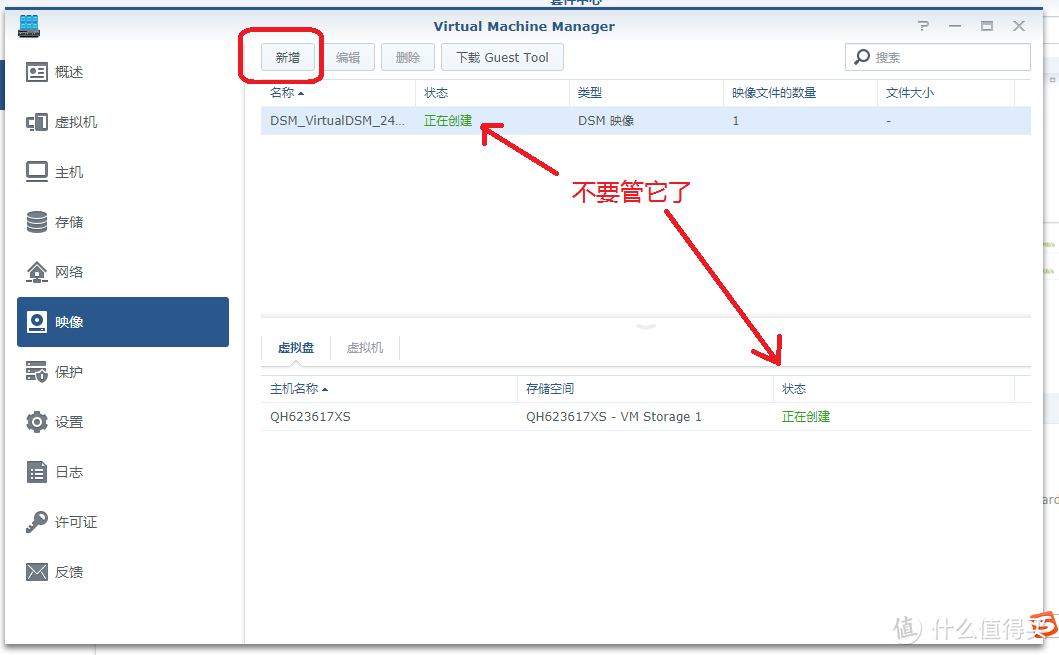Click the image file count value 1
The width and height of the screenshot is (1059, 655).
point(735,121)
